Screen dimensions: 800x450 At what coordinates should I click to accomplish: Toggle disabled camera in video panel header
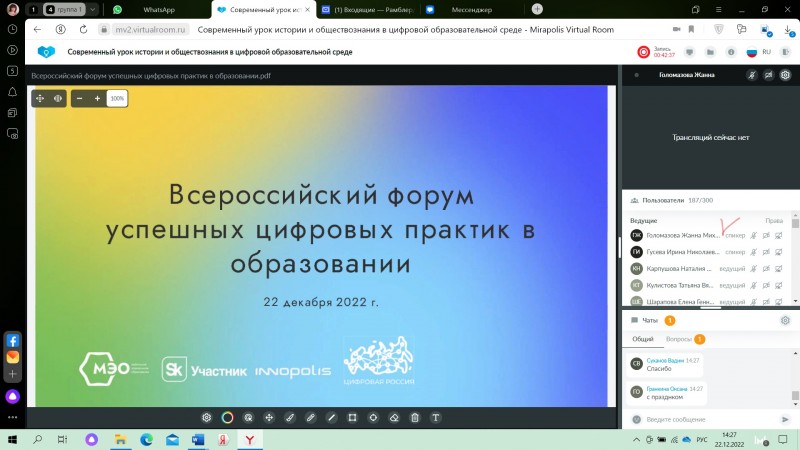pos(768,75)
